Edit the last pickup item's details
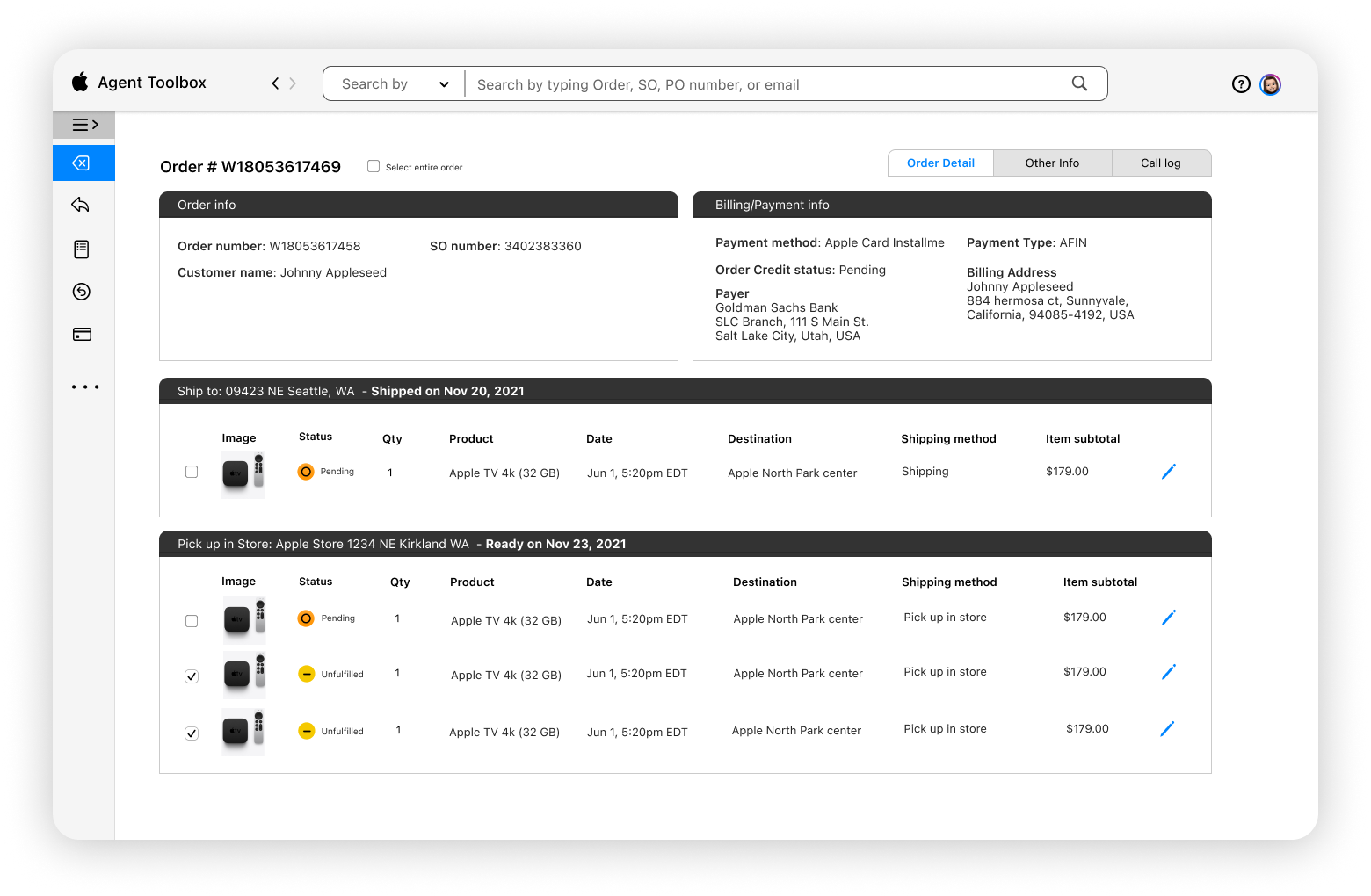 1167,728
